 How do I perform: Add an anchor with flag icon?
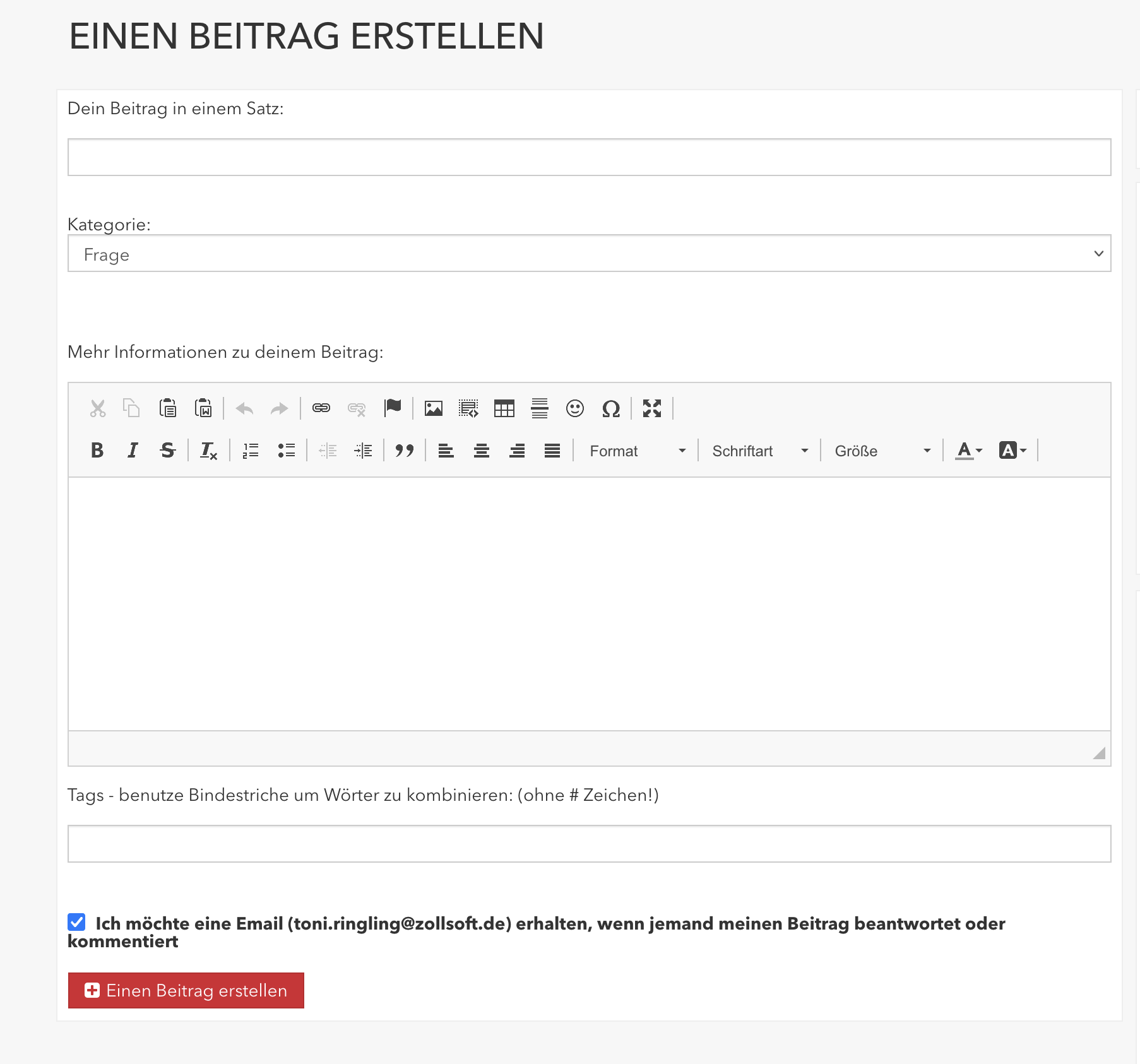click(x=393, y=408)
